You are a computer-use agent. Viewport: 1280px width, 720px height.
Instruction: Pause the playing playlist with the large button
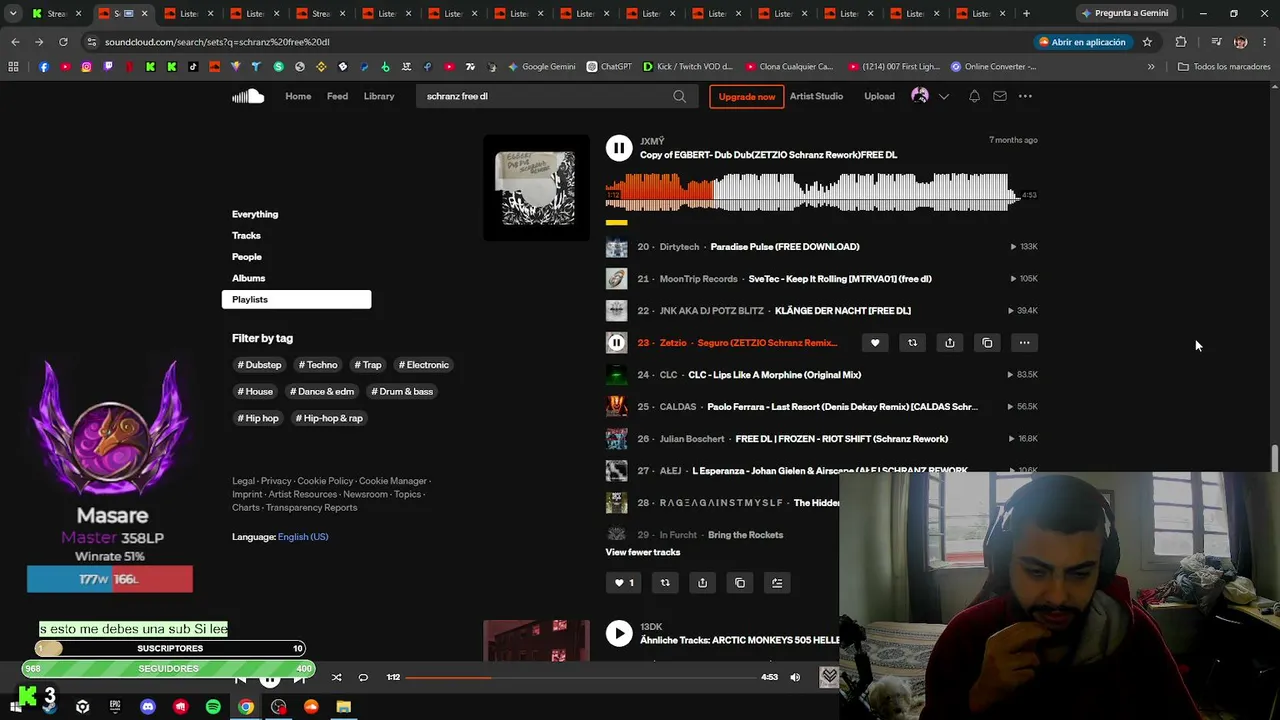point(619,149)
